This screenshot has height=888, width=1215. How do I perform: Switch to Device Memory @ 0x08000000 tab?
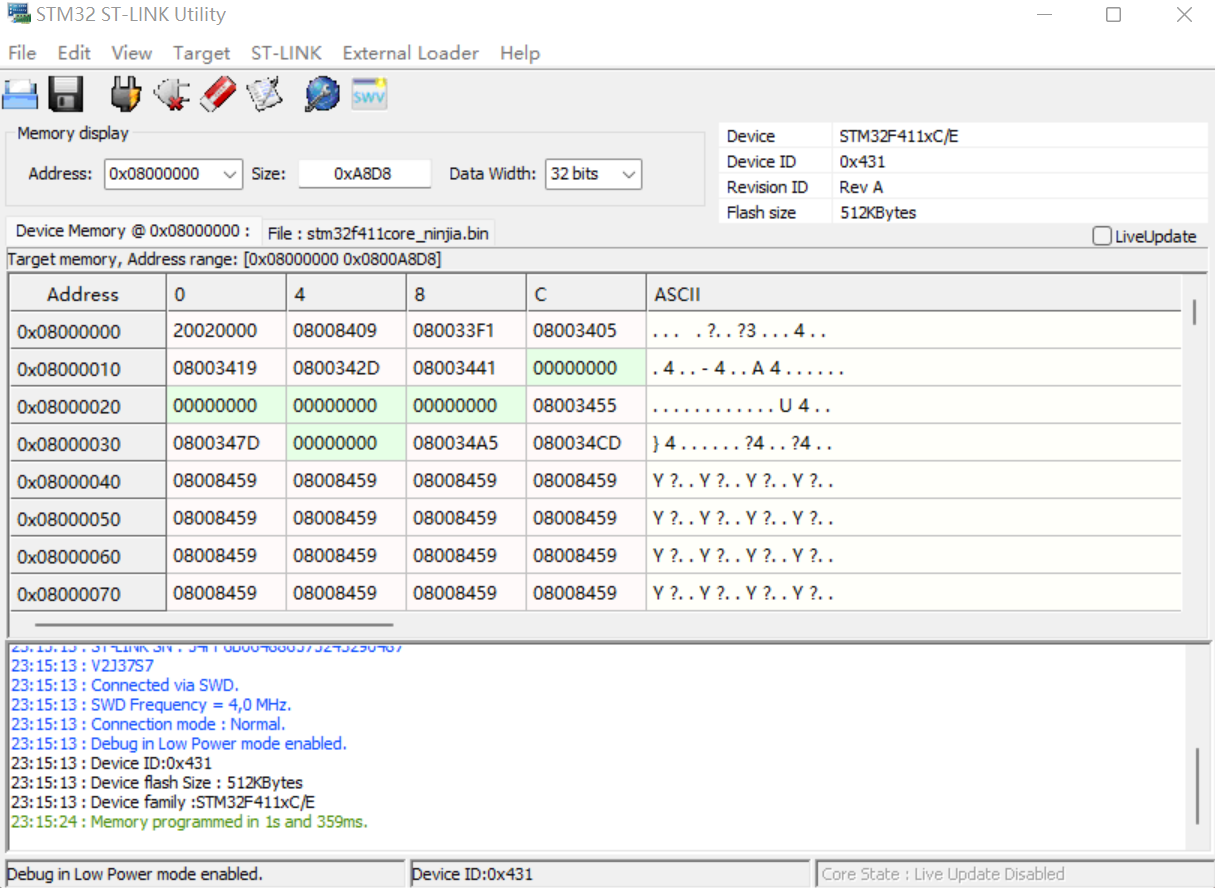point(133,231)
